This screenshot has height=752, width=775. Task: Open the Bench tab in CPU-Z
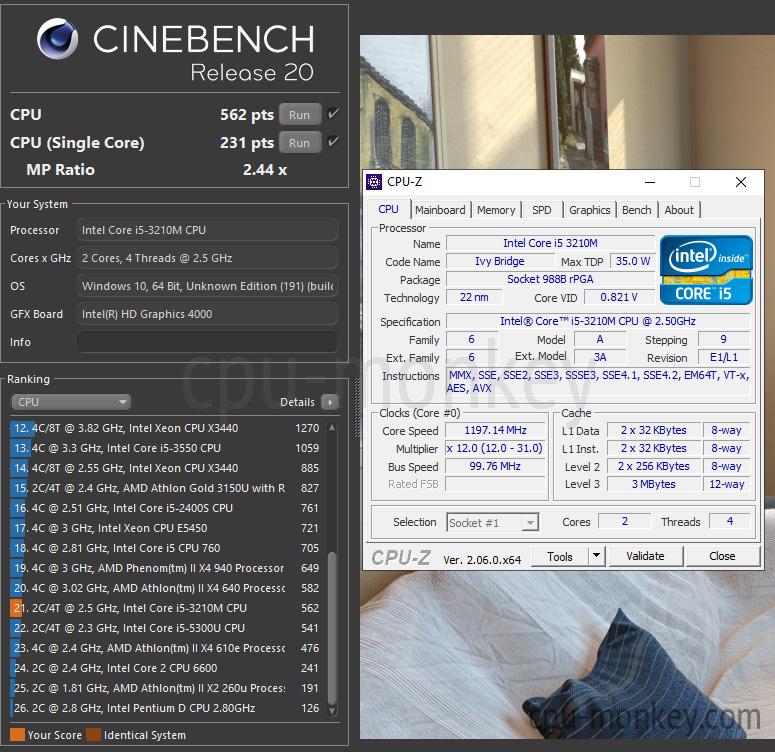coord(636,210)
